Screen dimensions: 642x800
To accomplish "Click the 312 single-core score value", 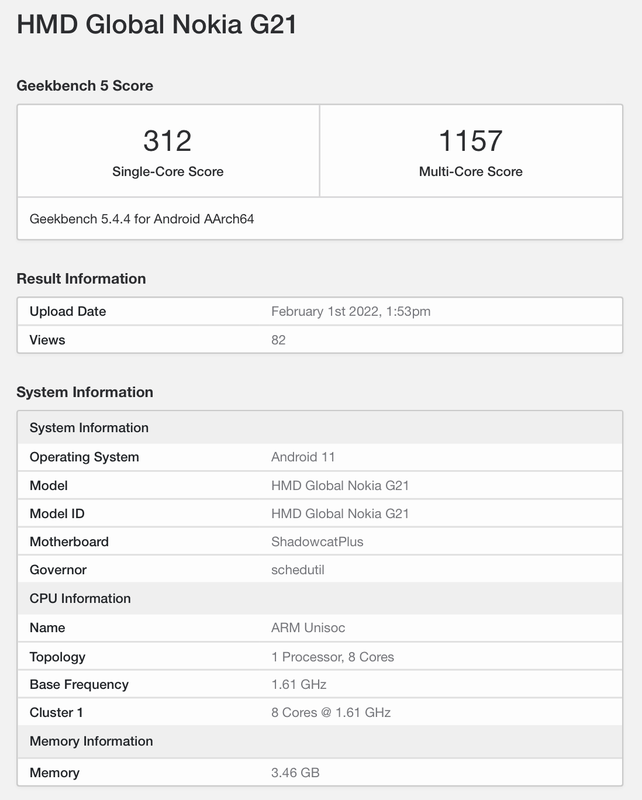I will point(168,140).
